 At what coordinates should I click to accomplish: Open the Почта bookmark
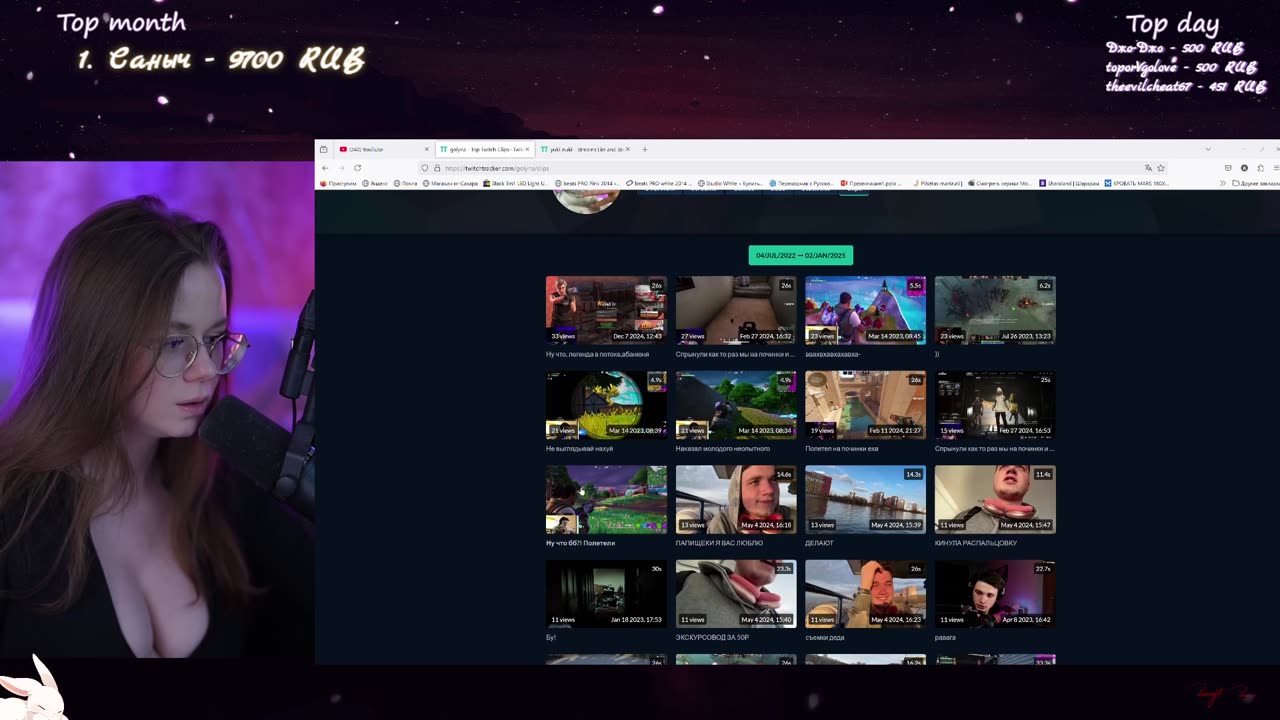point(406,183)
